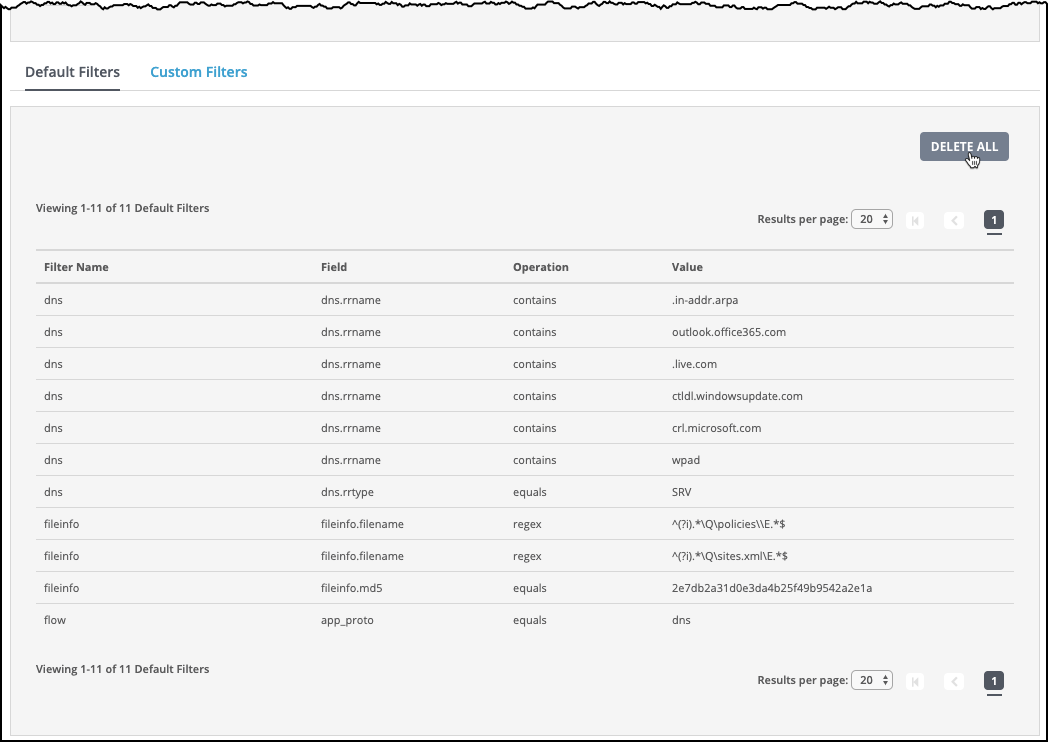1048x742 pixels.
Task: Click top previous-page arrow icon
Action: tap(954, 220)
